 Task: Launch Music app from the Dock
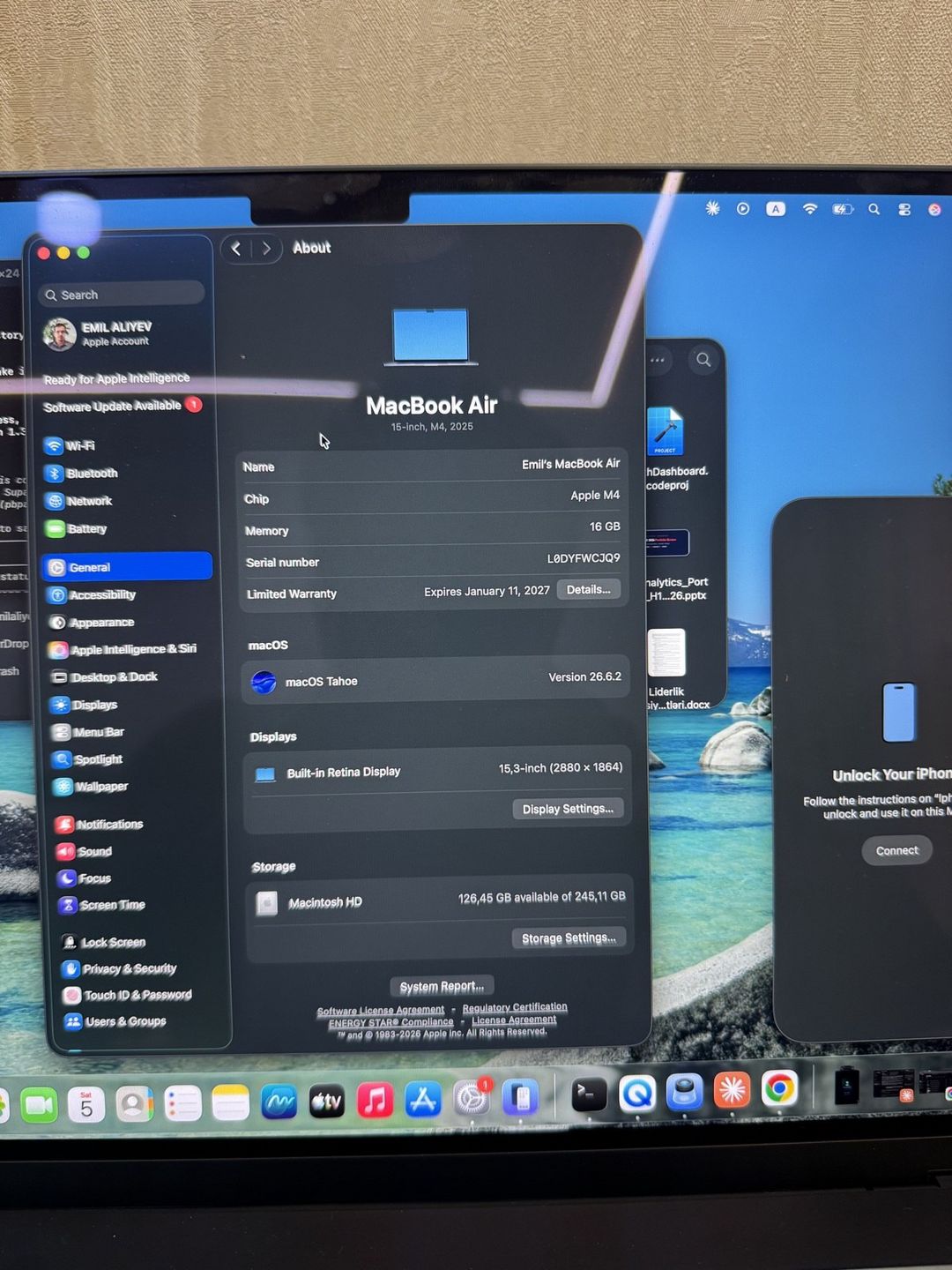[x=376, y=1101]
